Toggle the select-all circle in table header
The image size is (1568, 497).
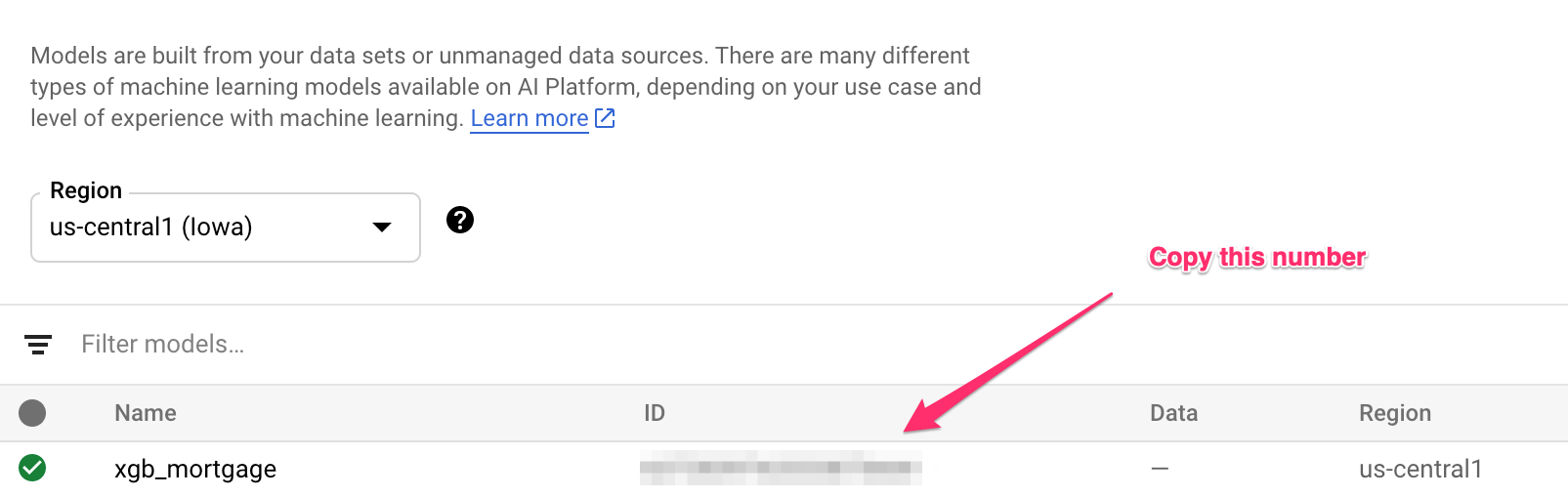click(x=32, y=413)
